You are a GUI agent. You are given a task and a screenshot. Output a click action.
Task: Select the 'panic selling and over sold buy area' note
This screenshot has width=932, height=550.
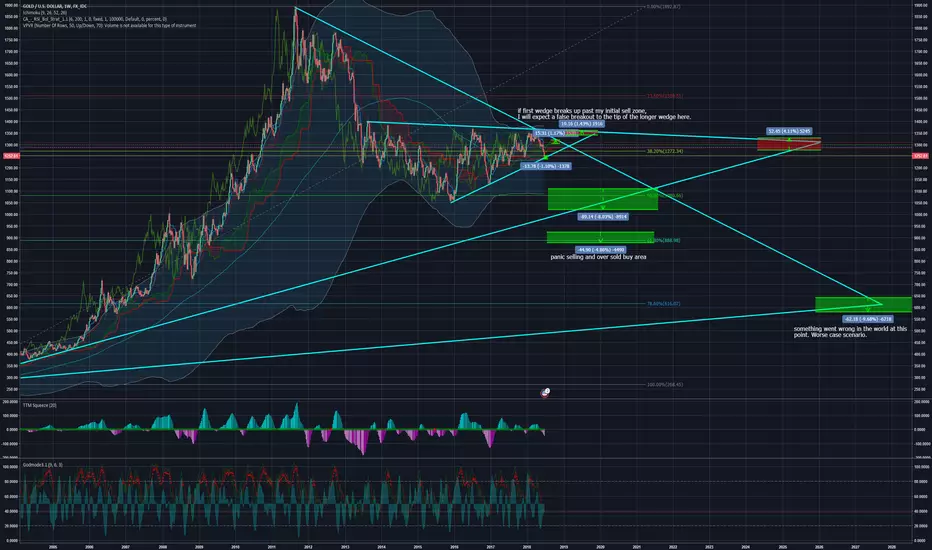pyautogui.click(x=598, y=257)
